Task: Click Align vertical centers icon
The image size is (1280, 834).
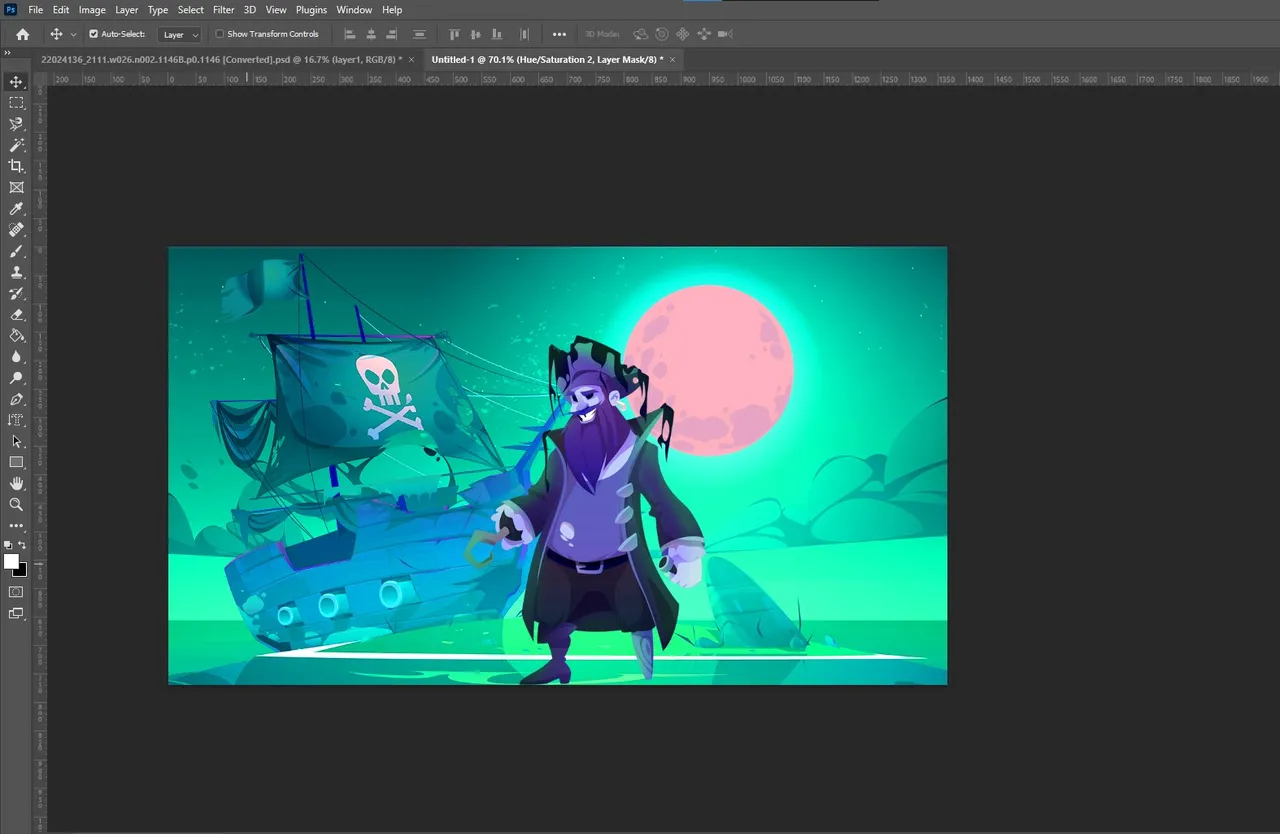Action: tap(475, 34)
